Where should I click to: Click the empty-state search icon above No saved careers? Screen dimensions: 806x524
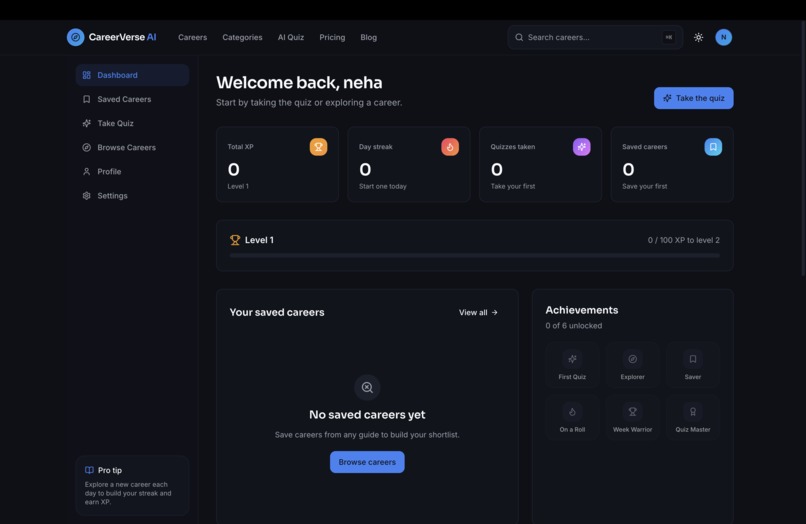coord(367,387)
